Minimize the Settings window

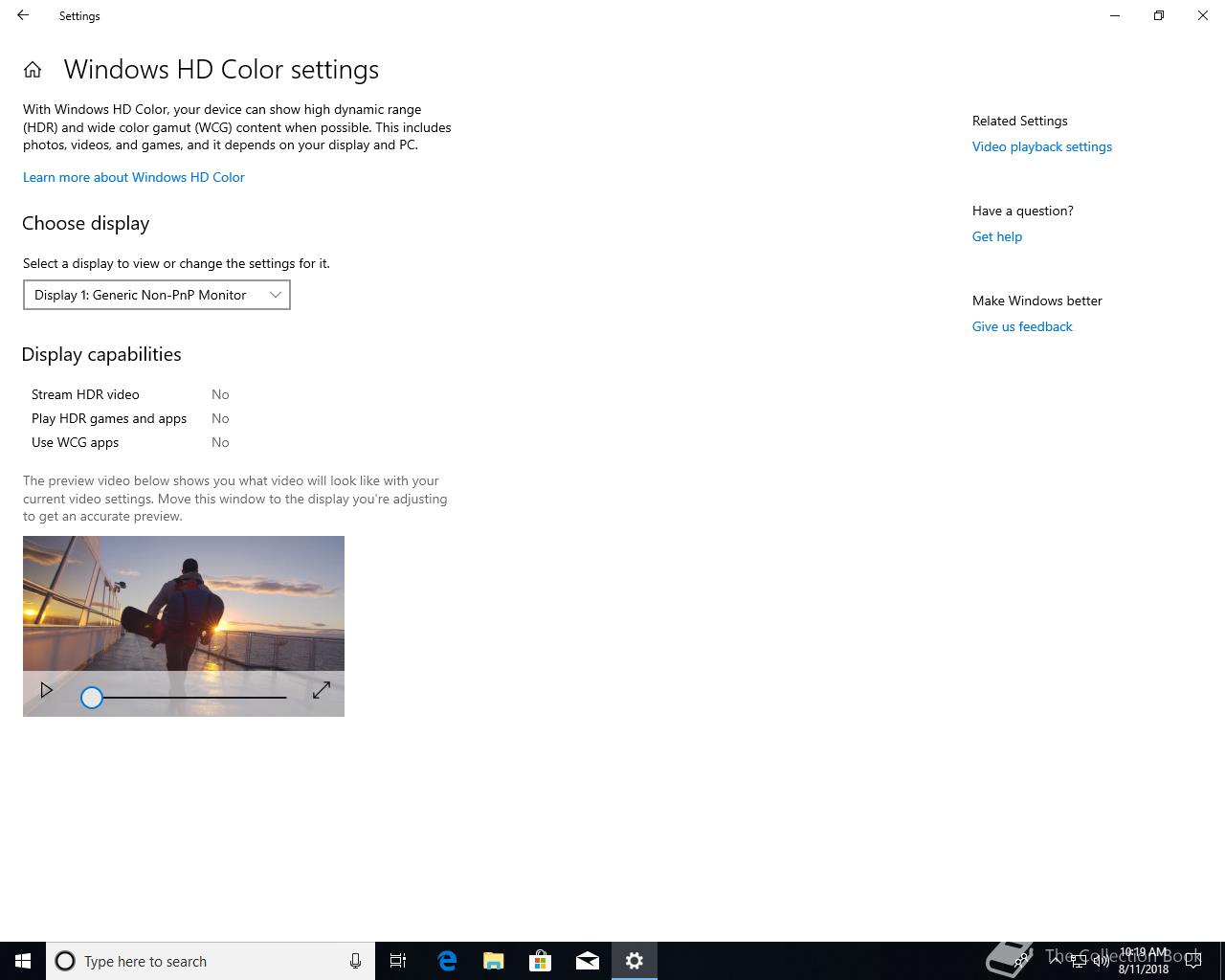pos(1115,15)
